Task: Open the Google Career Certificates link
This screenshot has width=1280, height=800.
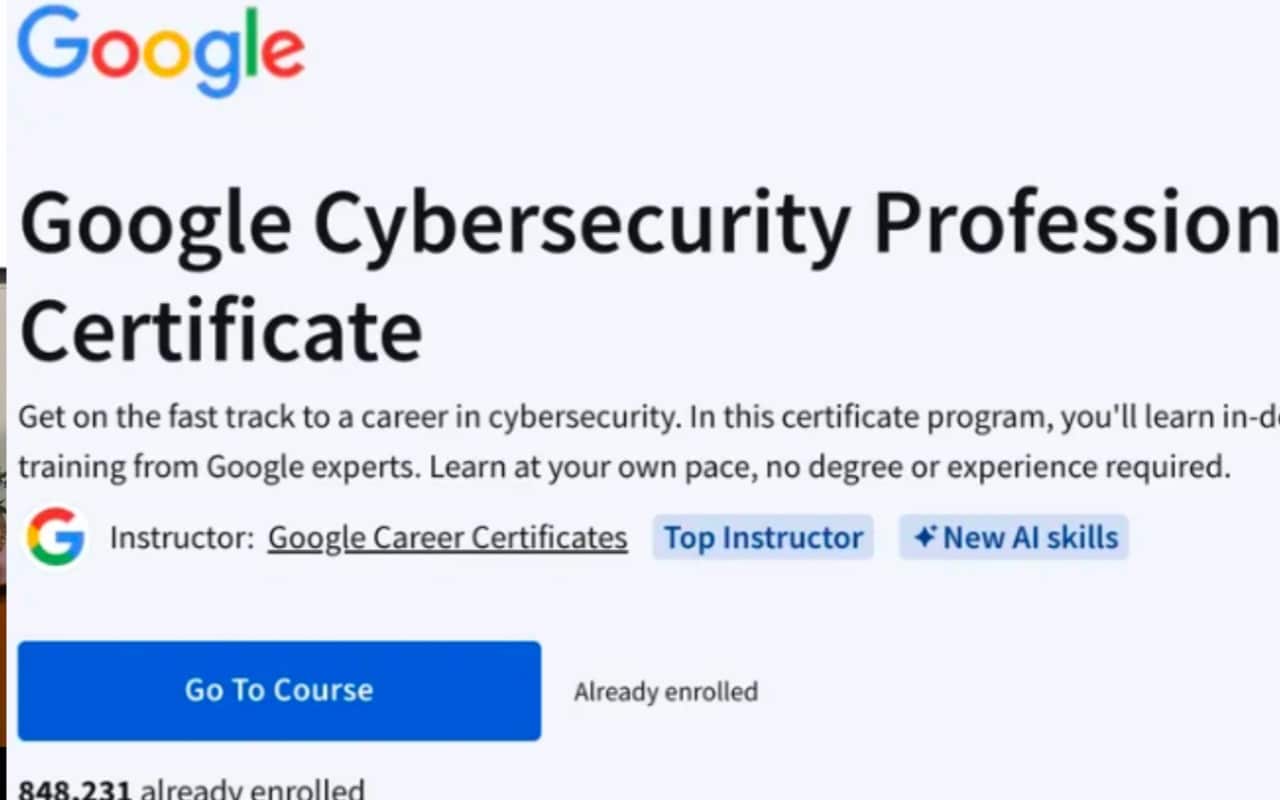Action: (x=446, y=537)
